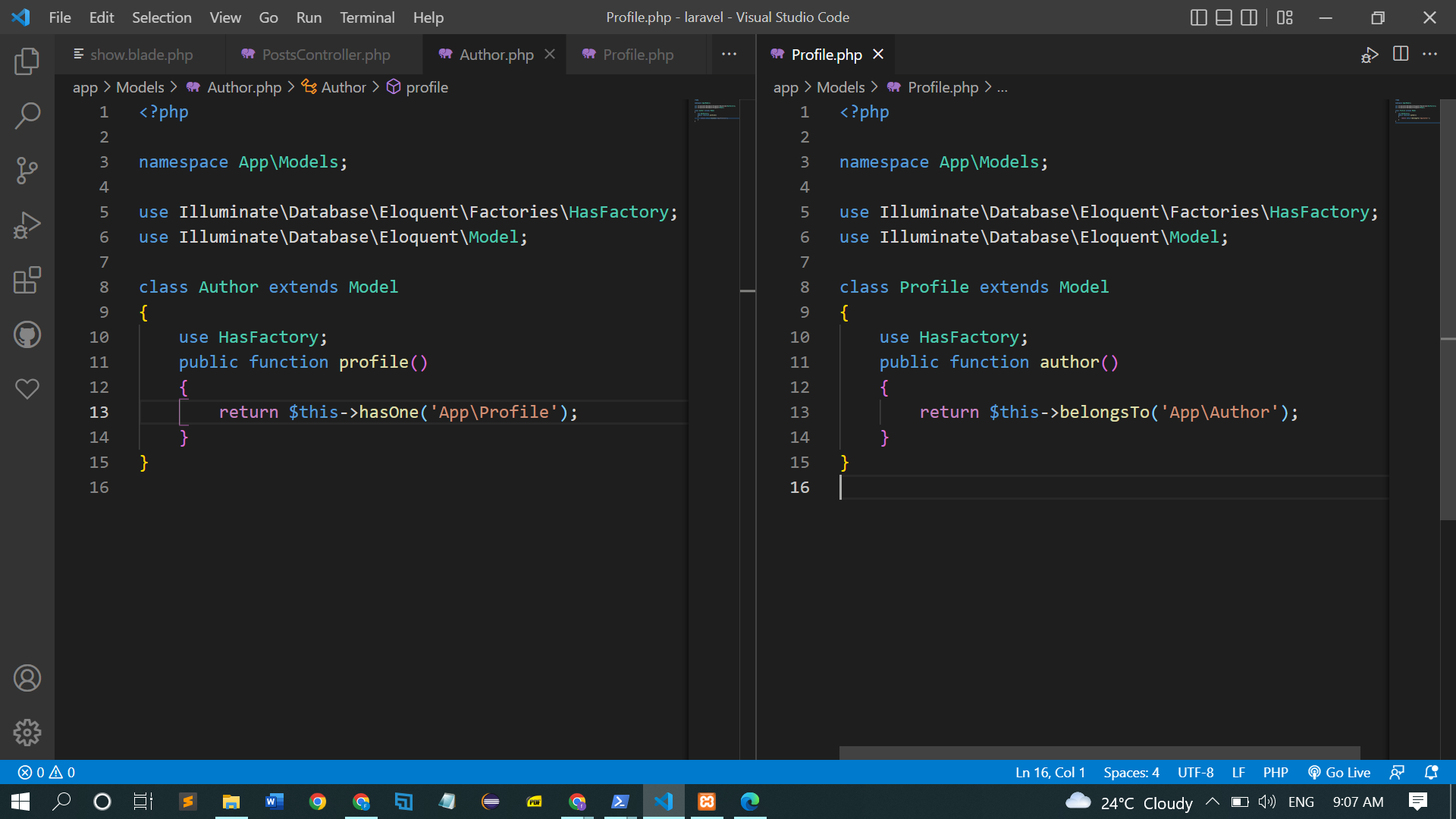Open the Run menu

pyautogui.click(x=309, y=17)
